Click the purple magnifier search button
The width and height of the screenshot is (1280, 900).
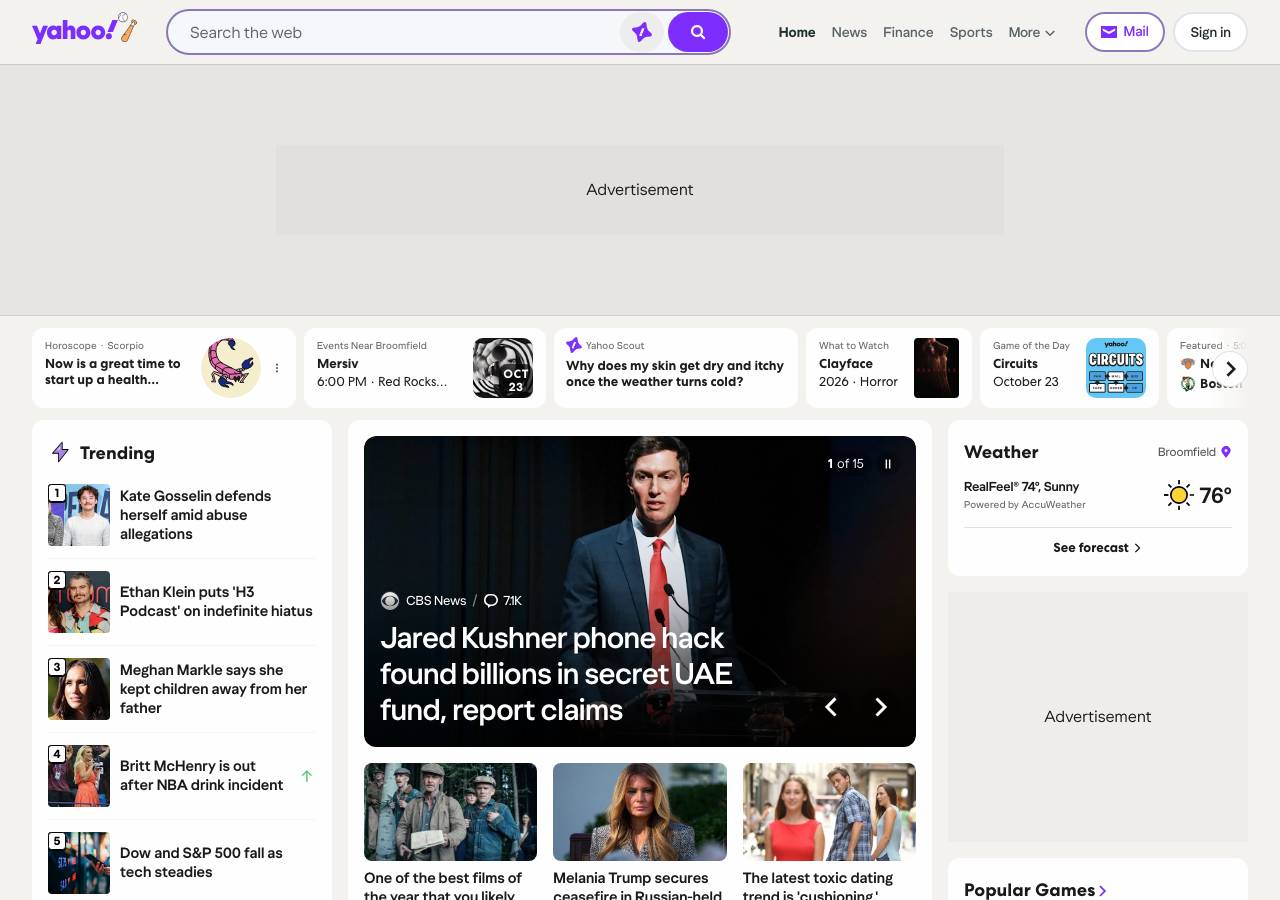[x=698, y=32]
